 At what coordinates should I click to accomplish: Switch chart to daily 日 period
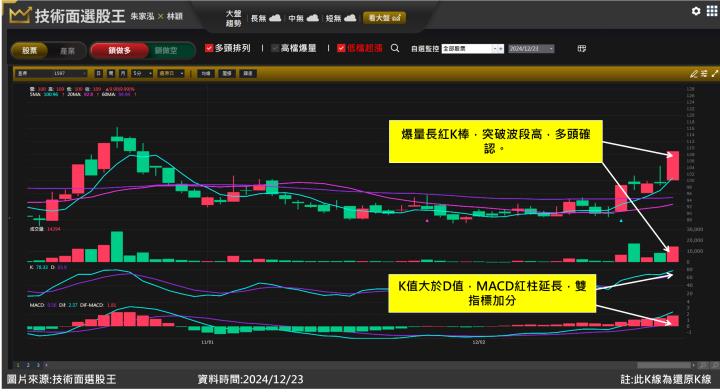[99, 73]
